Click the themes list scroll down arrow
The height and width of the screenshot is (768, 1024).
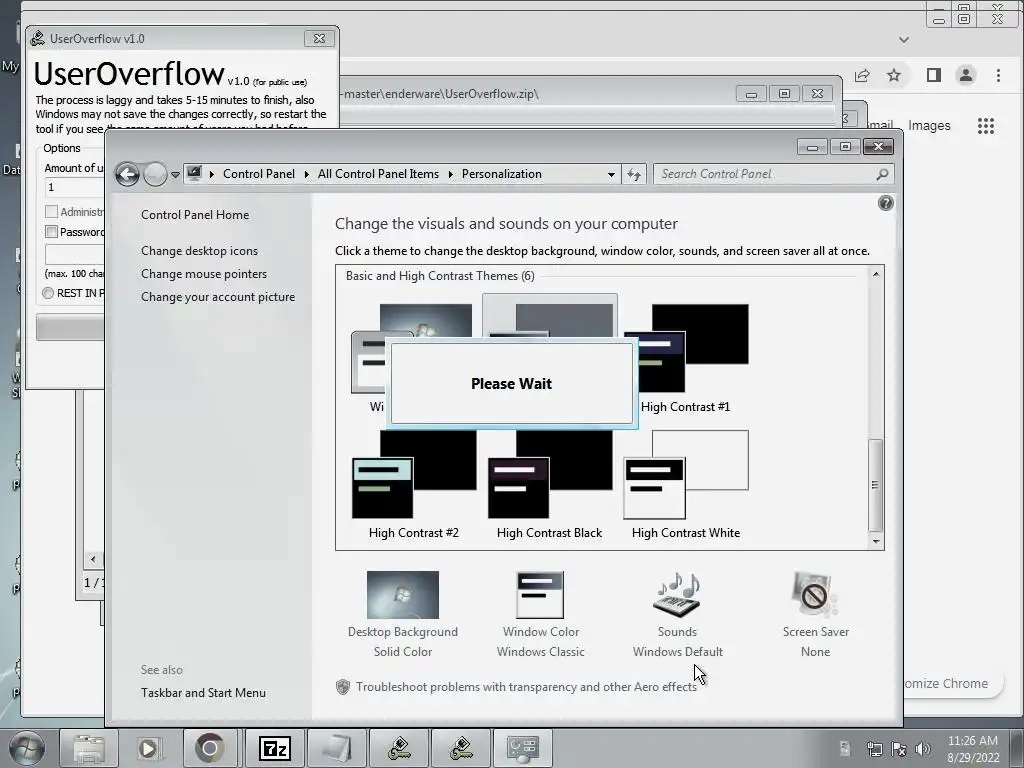tap(876, 541)
